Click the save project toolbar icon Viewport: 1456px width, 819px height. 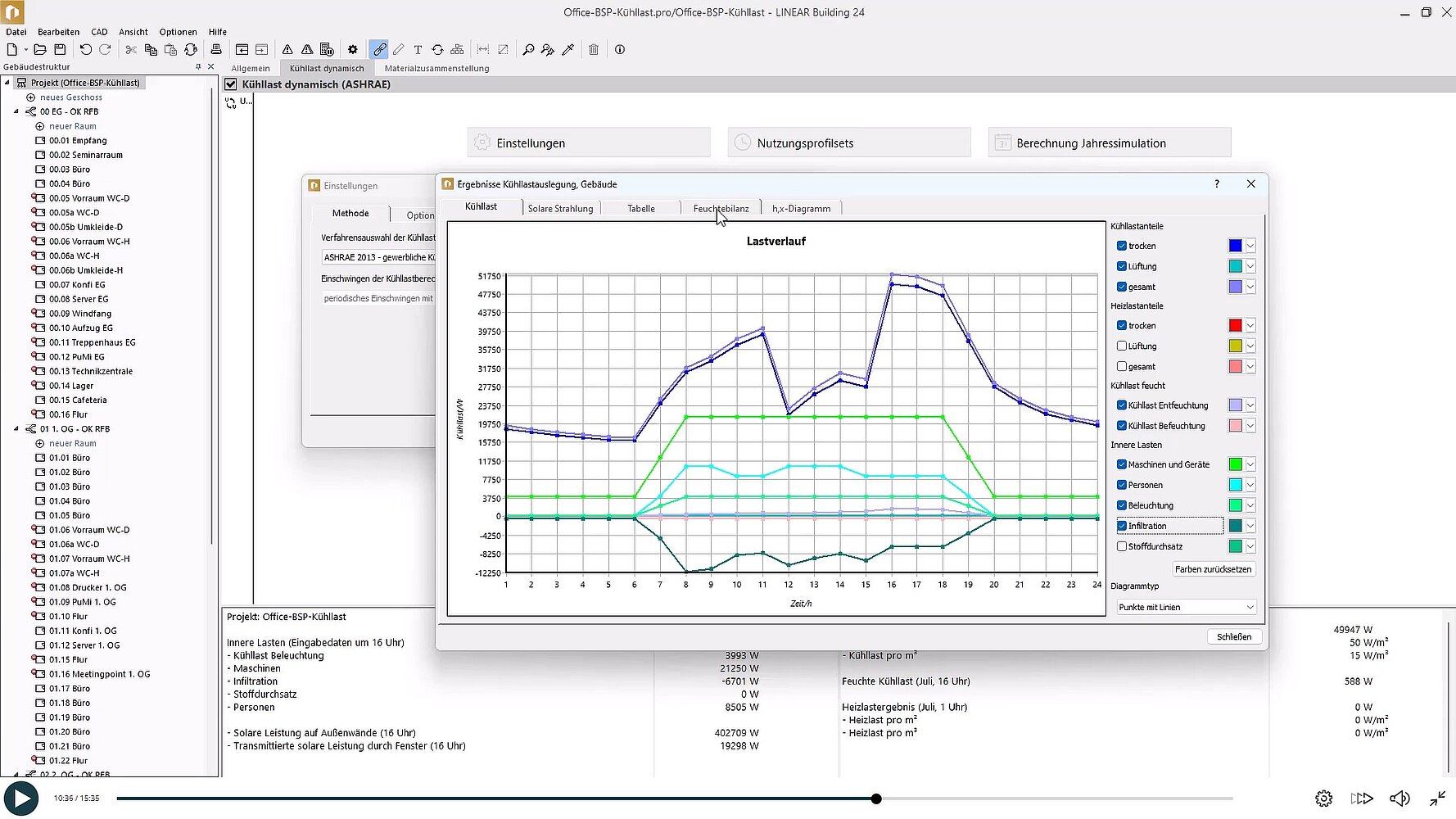tap(60, 50)
